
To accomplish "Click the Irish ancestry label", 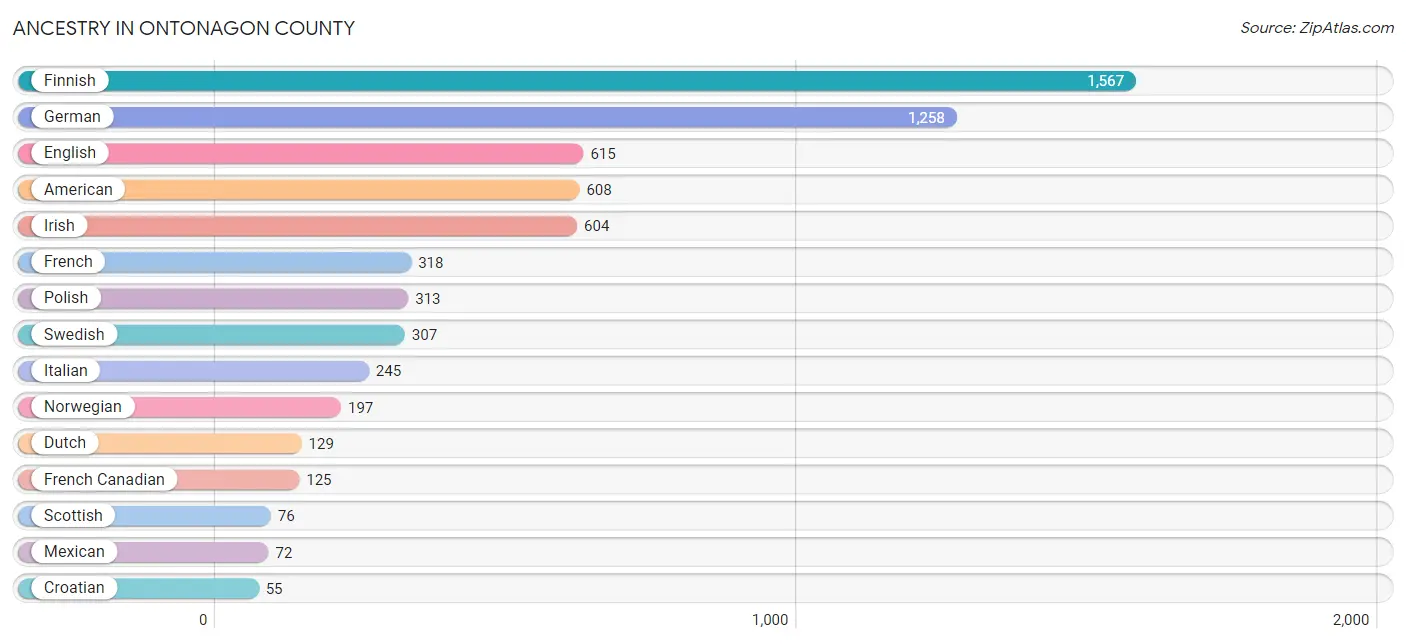I will tap(59, 225).
